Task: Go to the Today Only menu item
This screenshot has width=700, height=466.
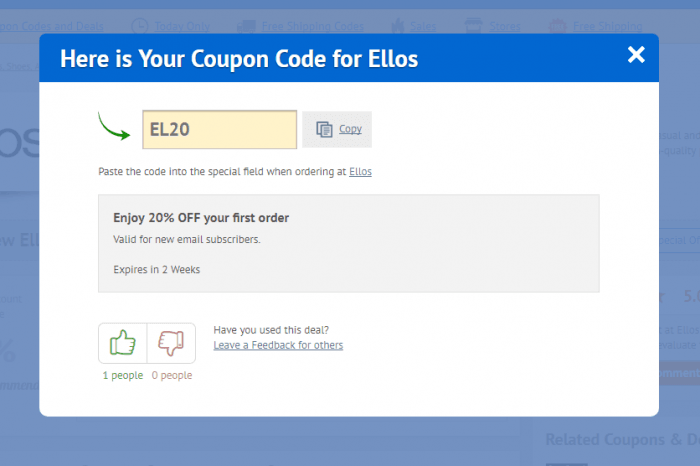Action: (182, 26)
